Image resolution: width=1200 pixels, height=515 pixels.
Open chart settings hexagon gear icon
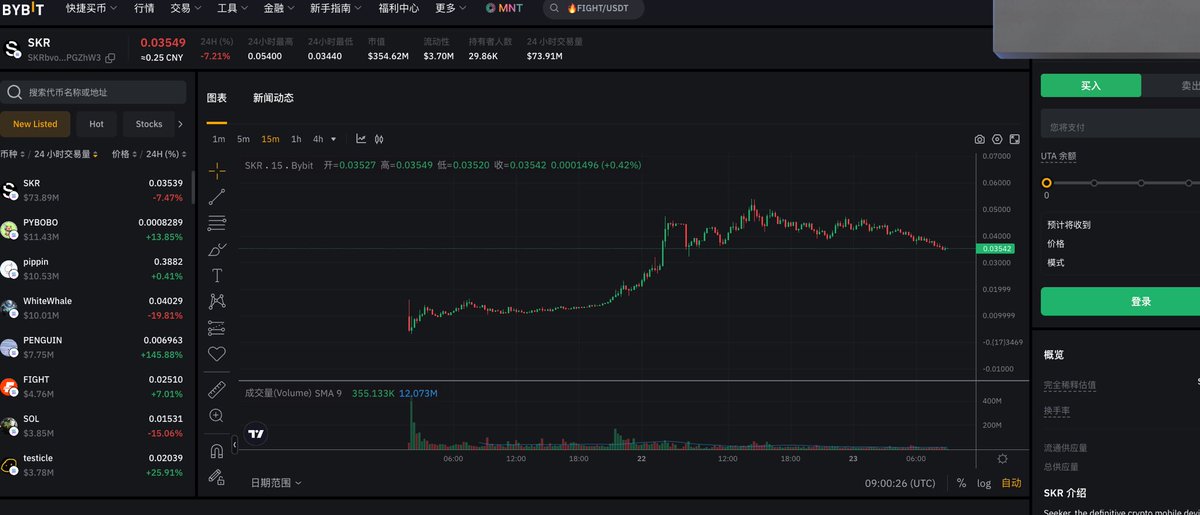997,139
